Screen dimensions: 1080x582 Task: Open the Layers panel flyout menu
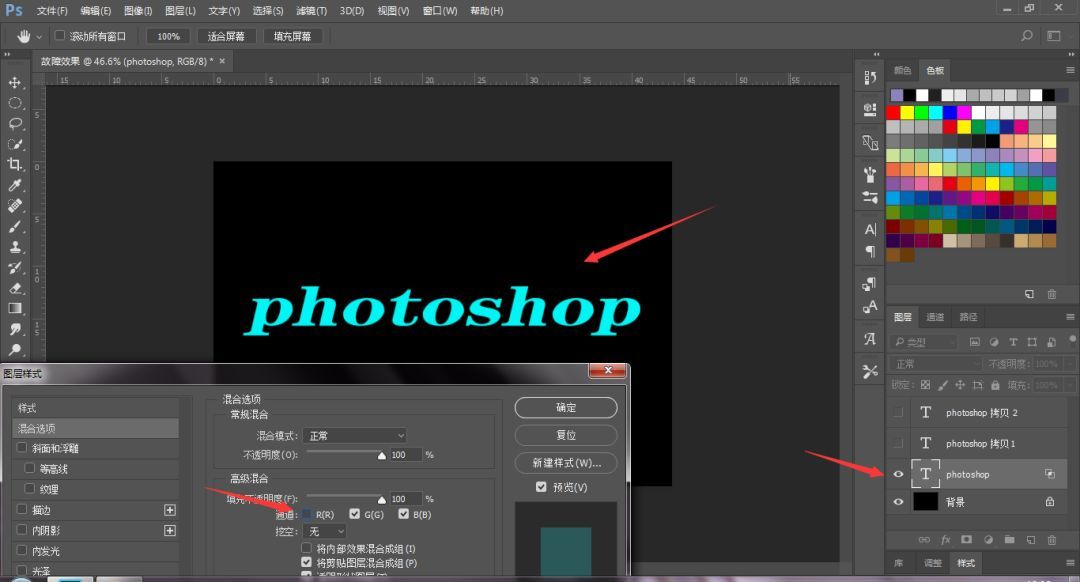[1070, 317]
